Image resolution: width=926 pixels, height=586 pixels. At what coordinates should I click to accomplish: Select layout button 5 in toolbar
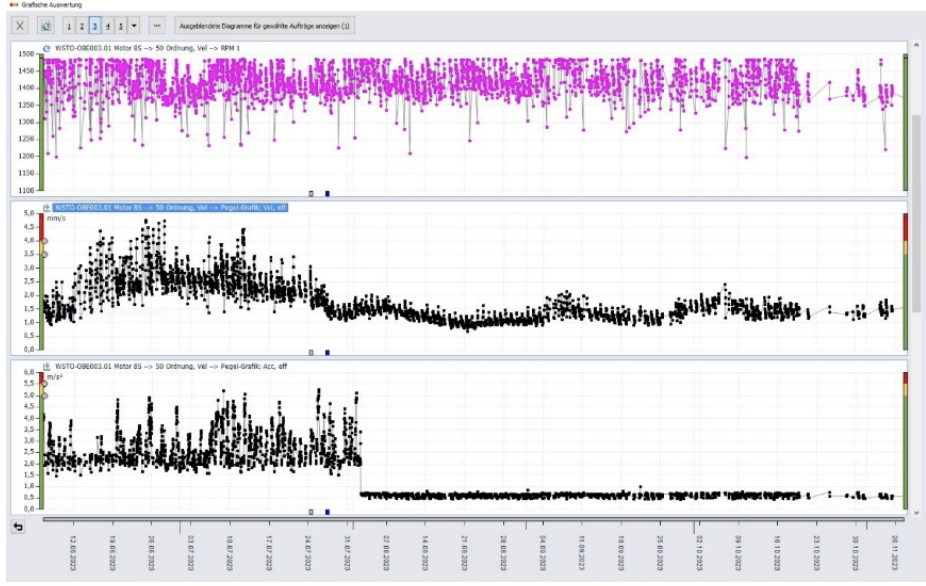[121, 25]
